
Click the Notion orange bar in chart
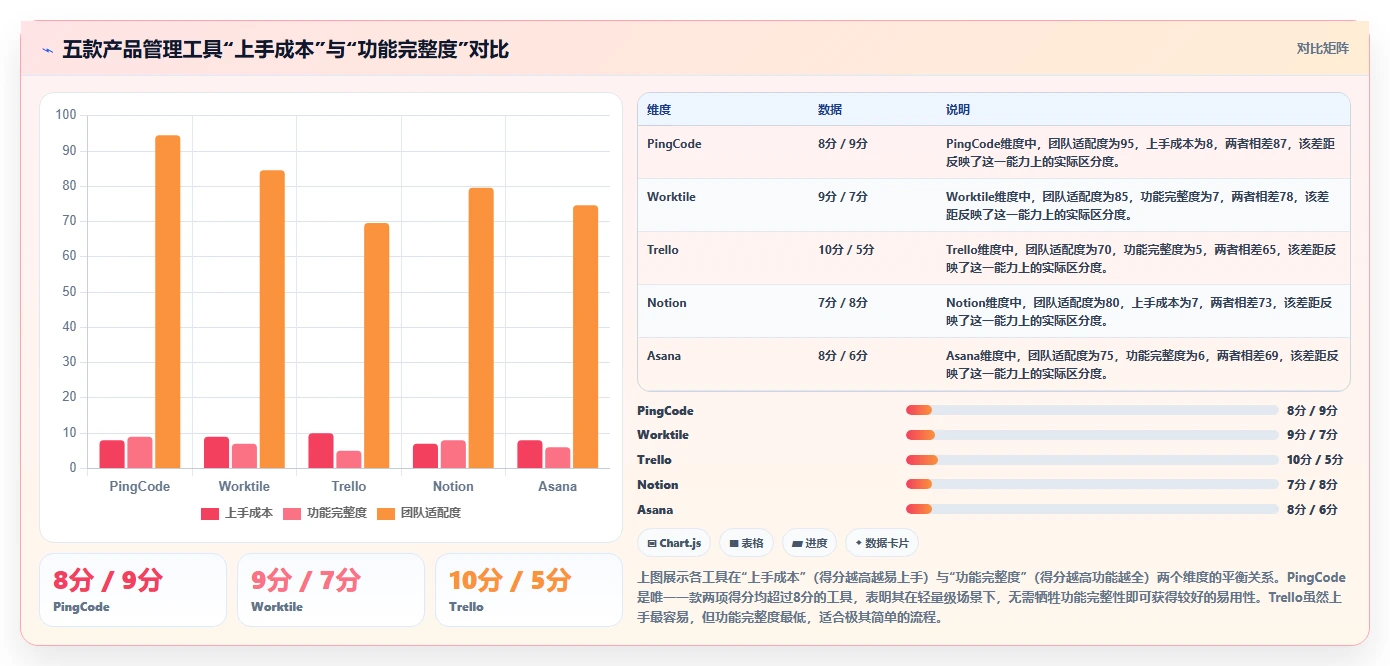click(x=481, y=328)
